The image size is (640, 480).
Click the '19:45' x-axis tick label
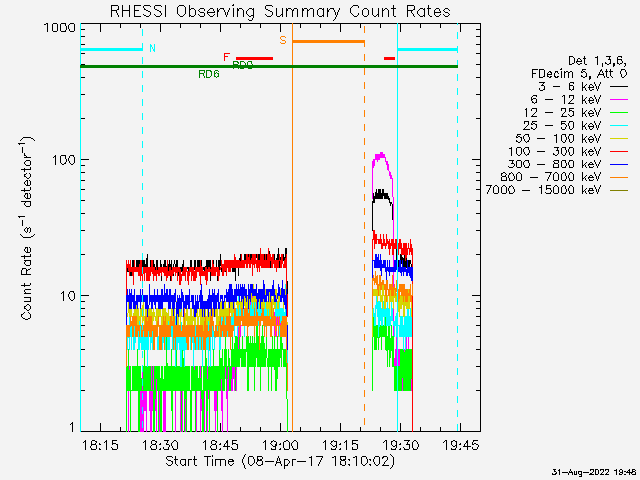[x=461, y=445]
